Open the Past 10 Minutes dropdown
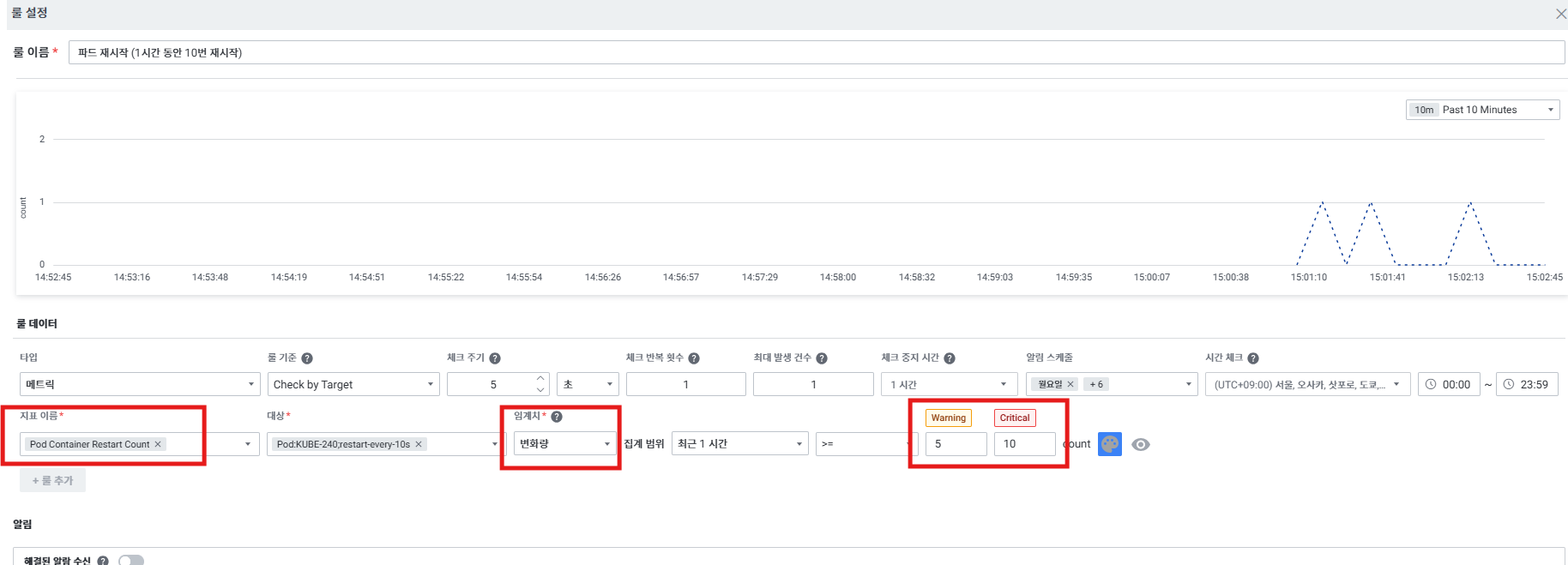The width and height of the screenshot is (1568, 565). 1482,110
